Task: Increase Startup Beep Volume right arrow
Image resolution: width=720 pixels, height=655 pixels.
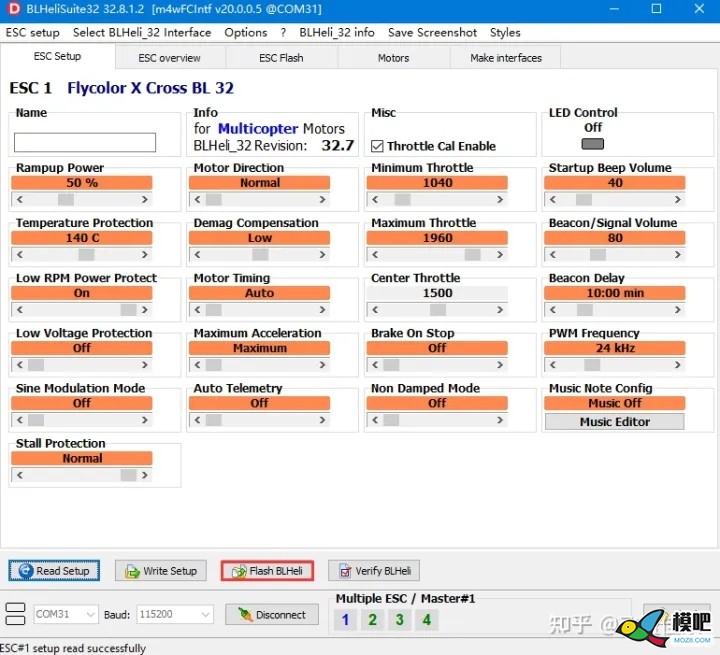Action: click(x=678, y=199)
